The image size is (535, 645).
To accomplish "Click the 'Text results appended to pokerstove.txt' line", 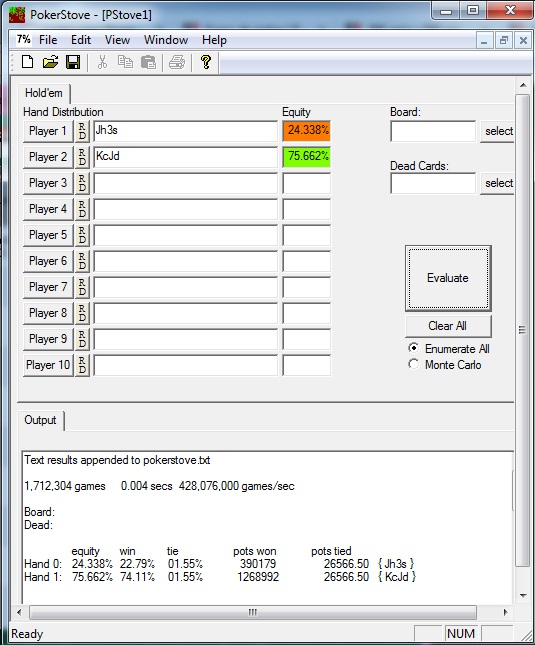I will [117, 460].
